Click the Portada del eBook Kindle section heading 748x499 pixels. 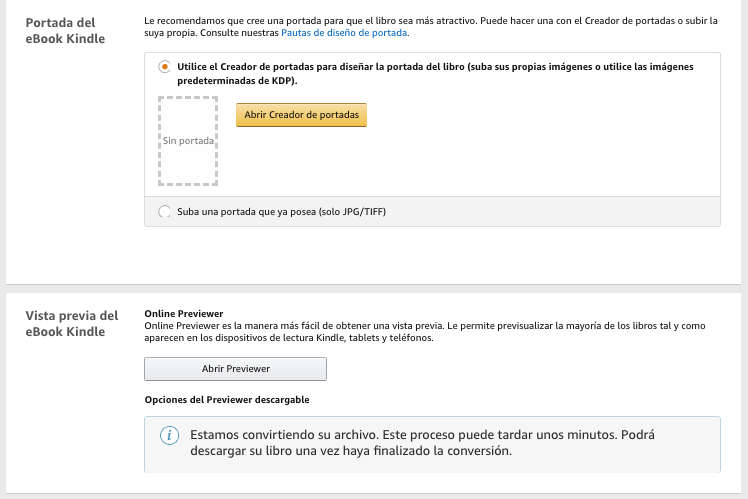point(65,29)
